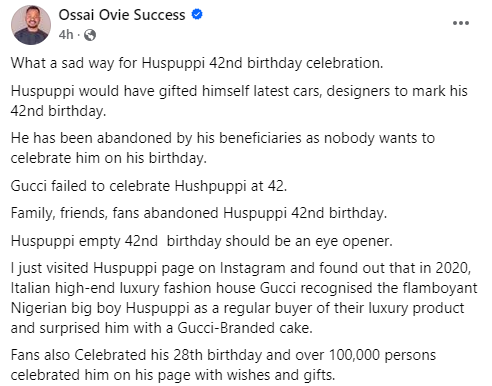
Task: Click the word Instagram in the post
Action: [252, 268]
